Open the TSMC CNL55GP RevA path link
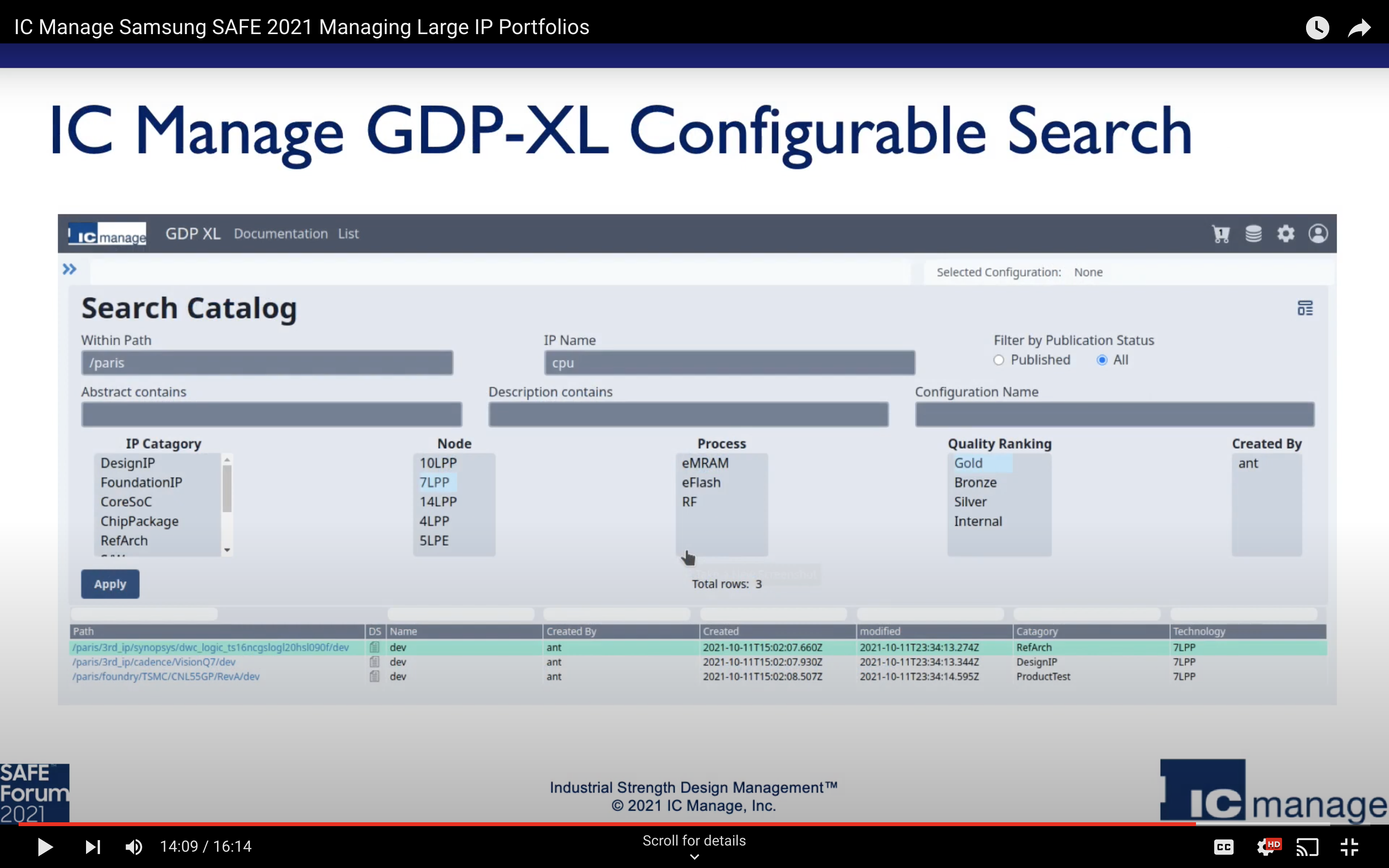Image resolution: width=1389 pixels, height=868 pixels. (166, 677)
